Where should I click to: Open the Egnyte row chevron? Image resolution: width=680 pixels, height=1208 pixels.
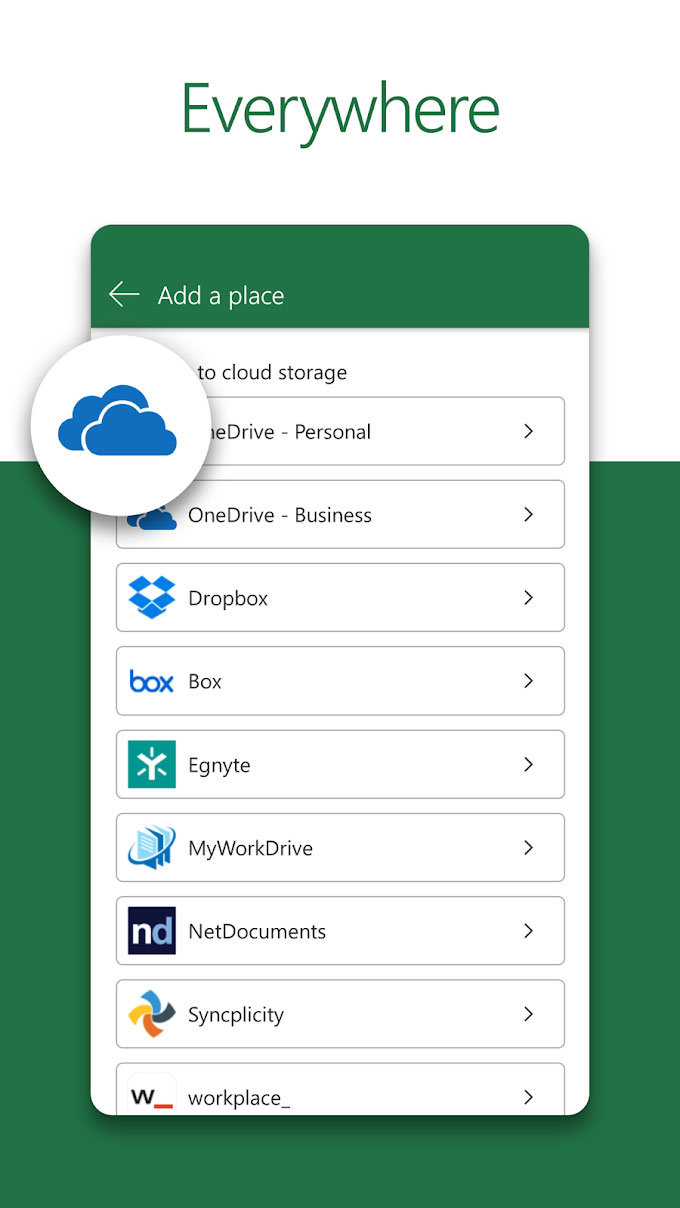(528, 764)
